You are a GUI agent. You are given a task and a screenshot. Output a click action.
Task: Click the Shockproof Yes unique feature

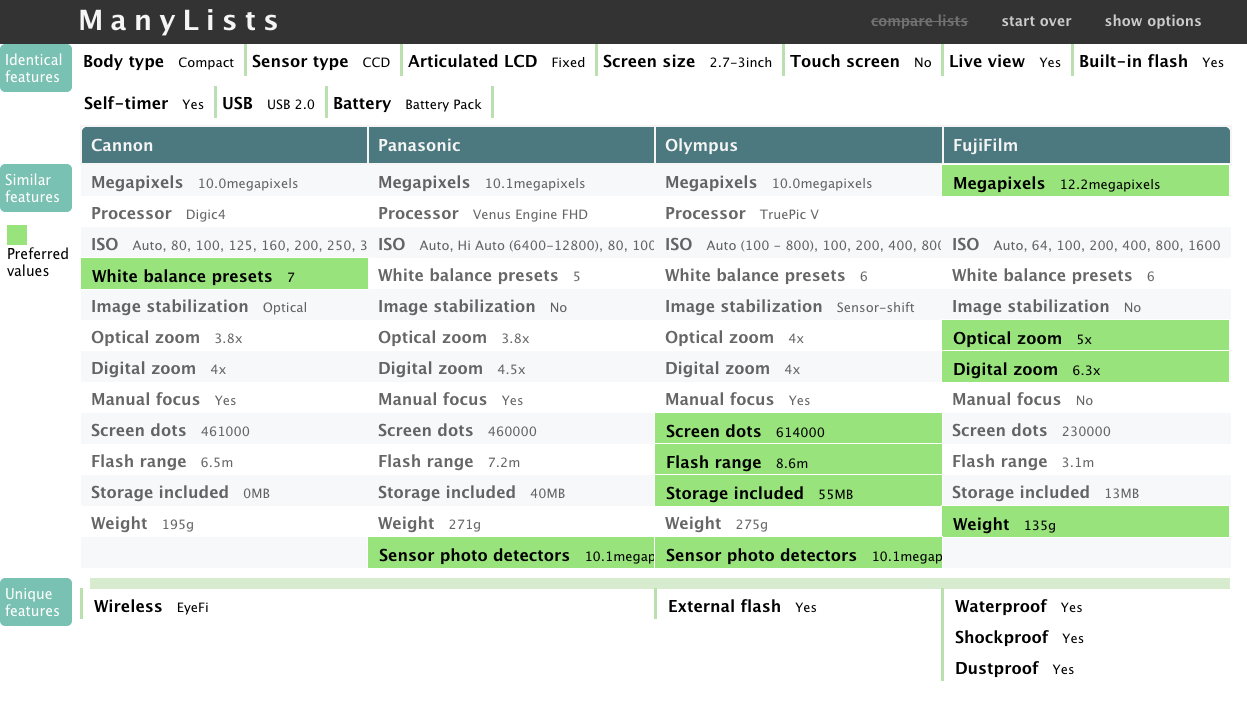pyautogui.click(x=1019, y=638)
